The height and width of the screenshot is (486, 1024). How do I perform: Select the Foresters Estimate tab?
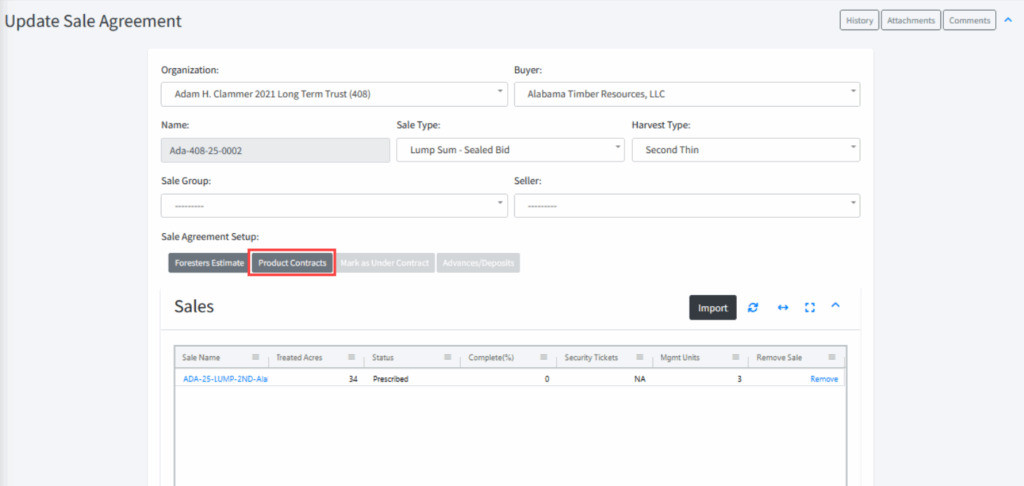[x=208, y=263]
